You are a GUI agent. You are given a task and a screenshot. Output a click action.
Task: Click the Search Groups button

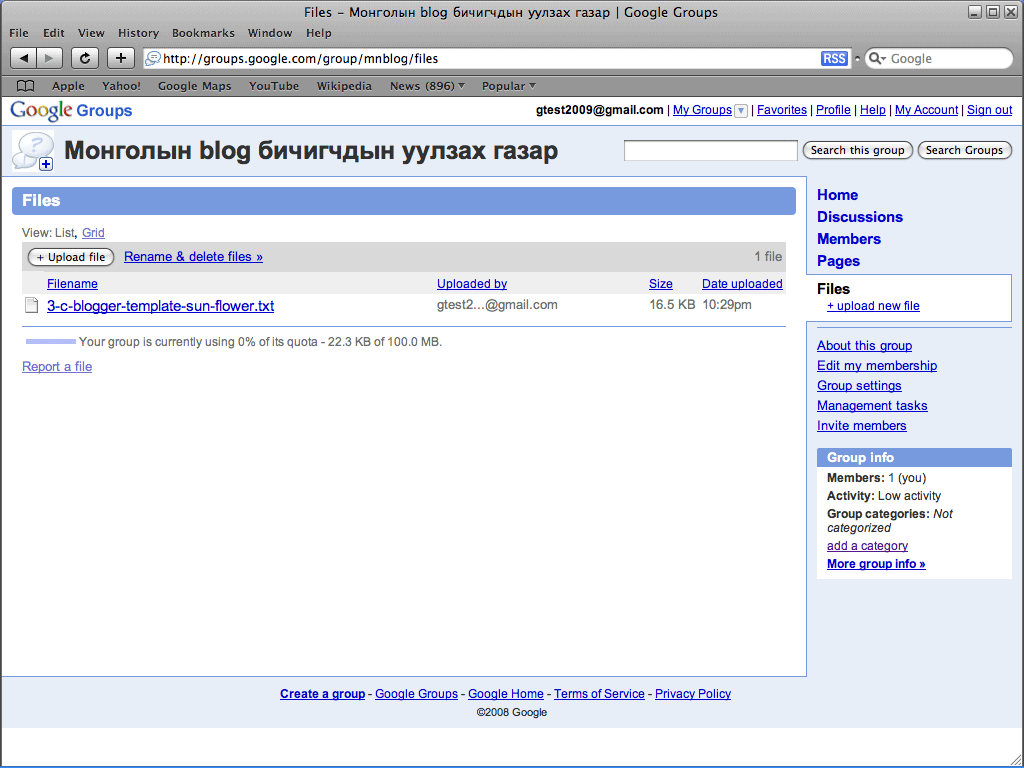964,150
